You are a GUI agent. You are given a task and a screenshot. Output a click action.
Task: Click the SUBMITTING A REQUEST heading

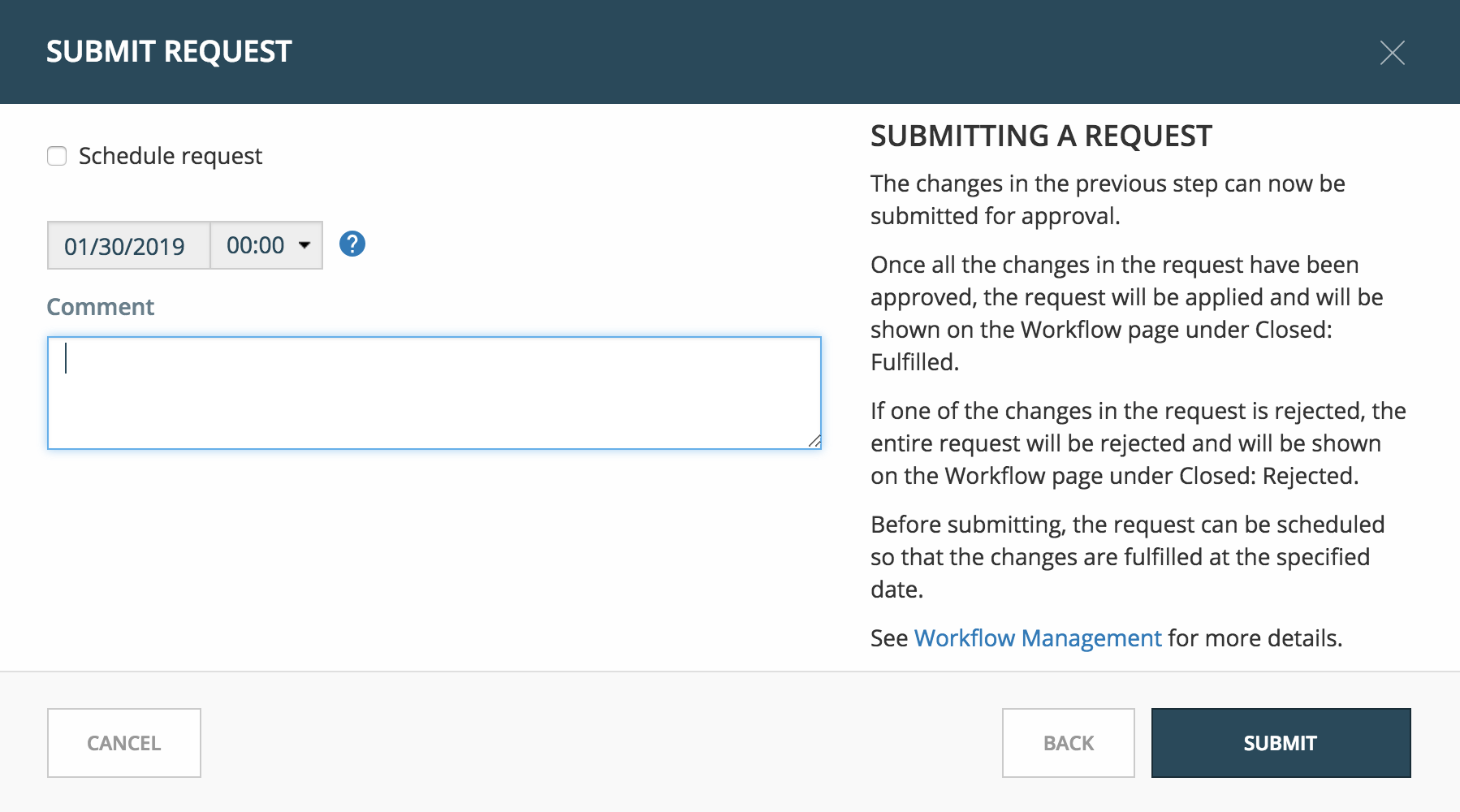point(1041,136)
